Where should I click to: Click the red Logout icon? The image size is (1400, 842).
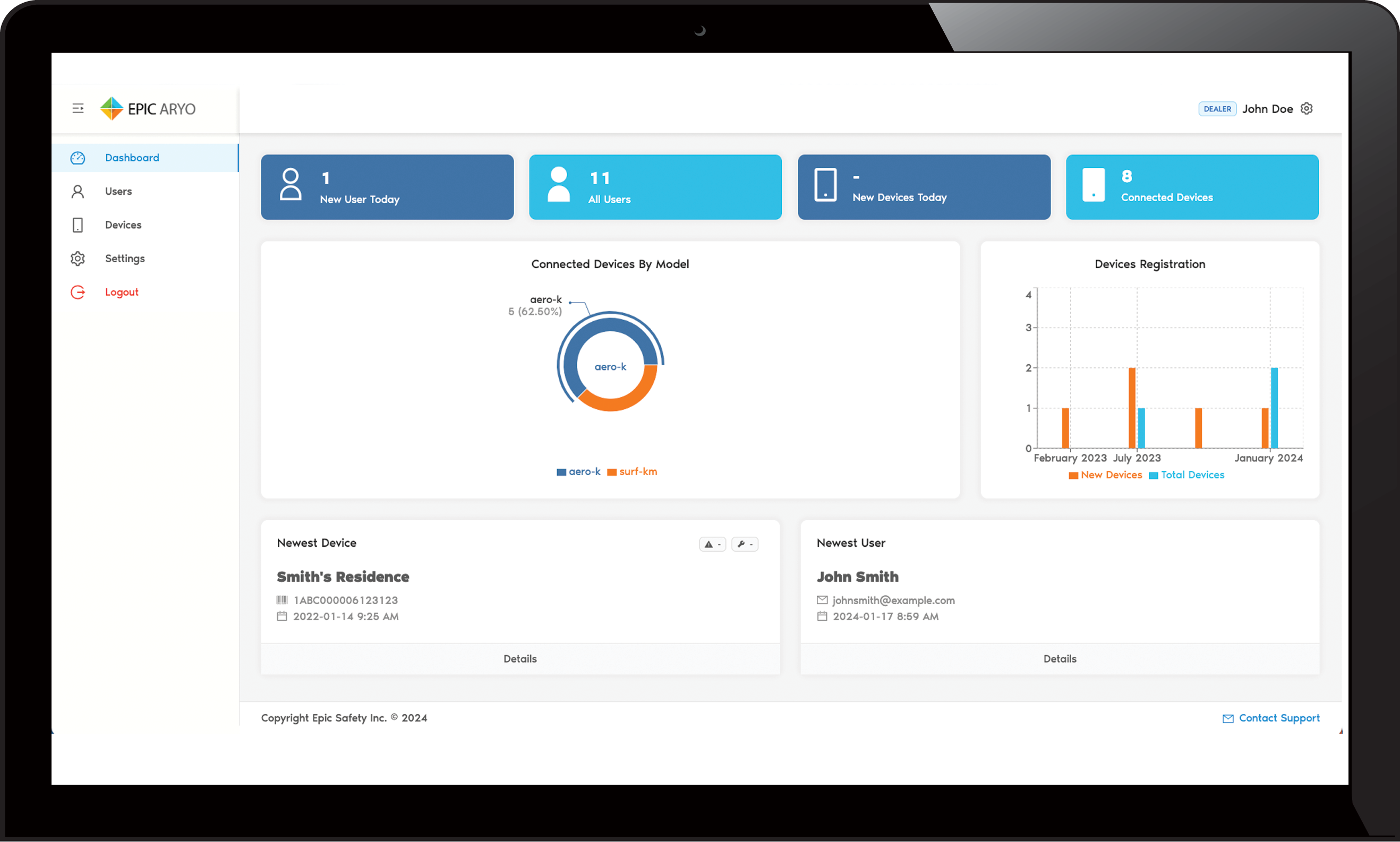[78, 292]
